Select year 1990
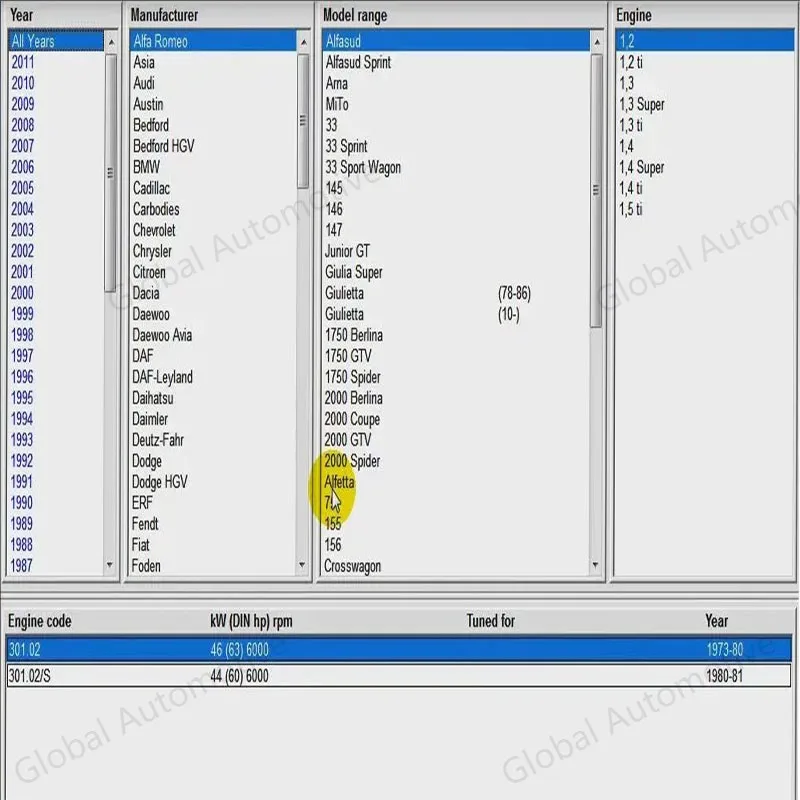Viewport: 800px width, 800px height. coord(22,503)
